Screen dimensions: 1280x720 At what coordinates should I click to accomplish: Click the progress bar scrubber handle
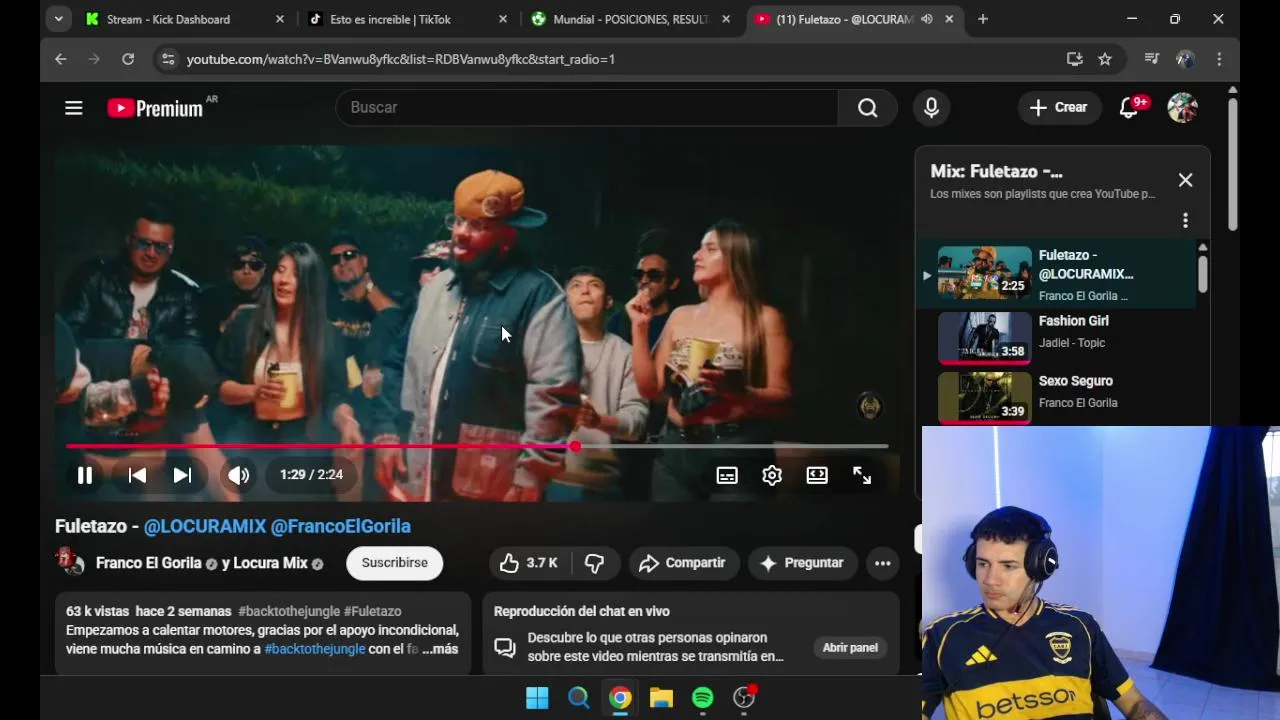(x=575, y=446)
